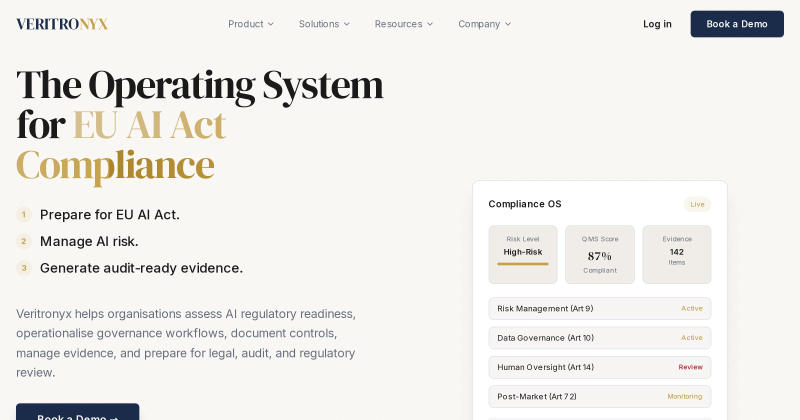Click the Veritronyx logo

[62, 24]
